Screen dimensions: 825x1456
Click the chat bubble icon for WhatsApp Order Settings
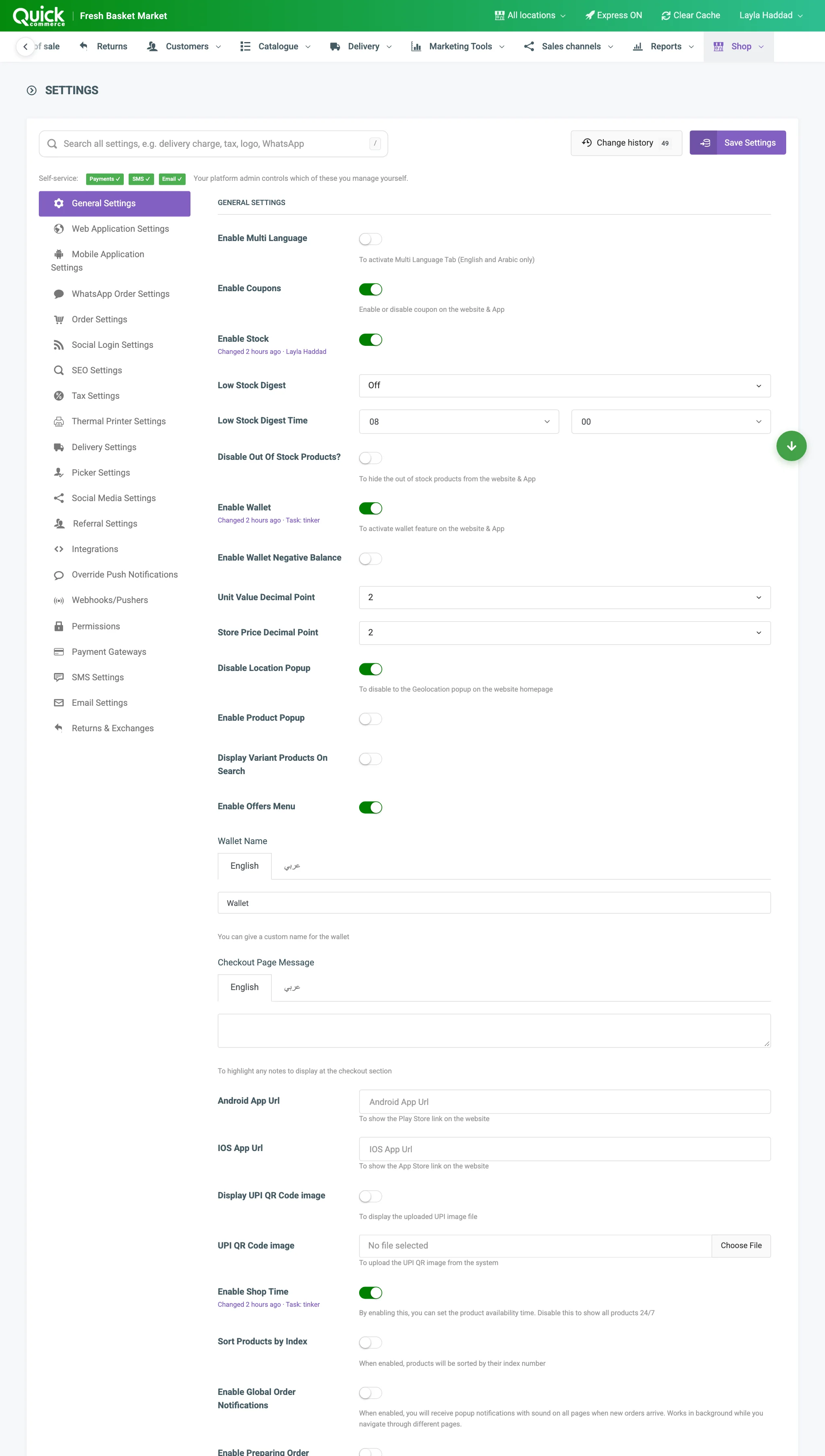[59, 294]
